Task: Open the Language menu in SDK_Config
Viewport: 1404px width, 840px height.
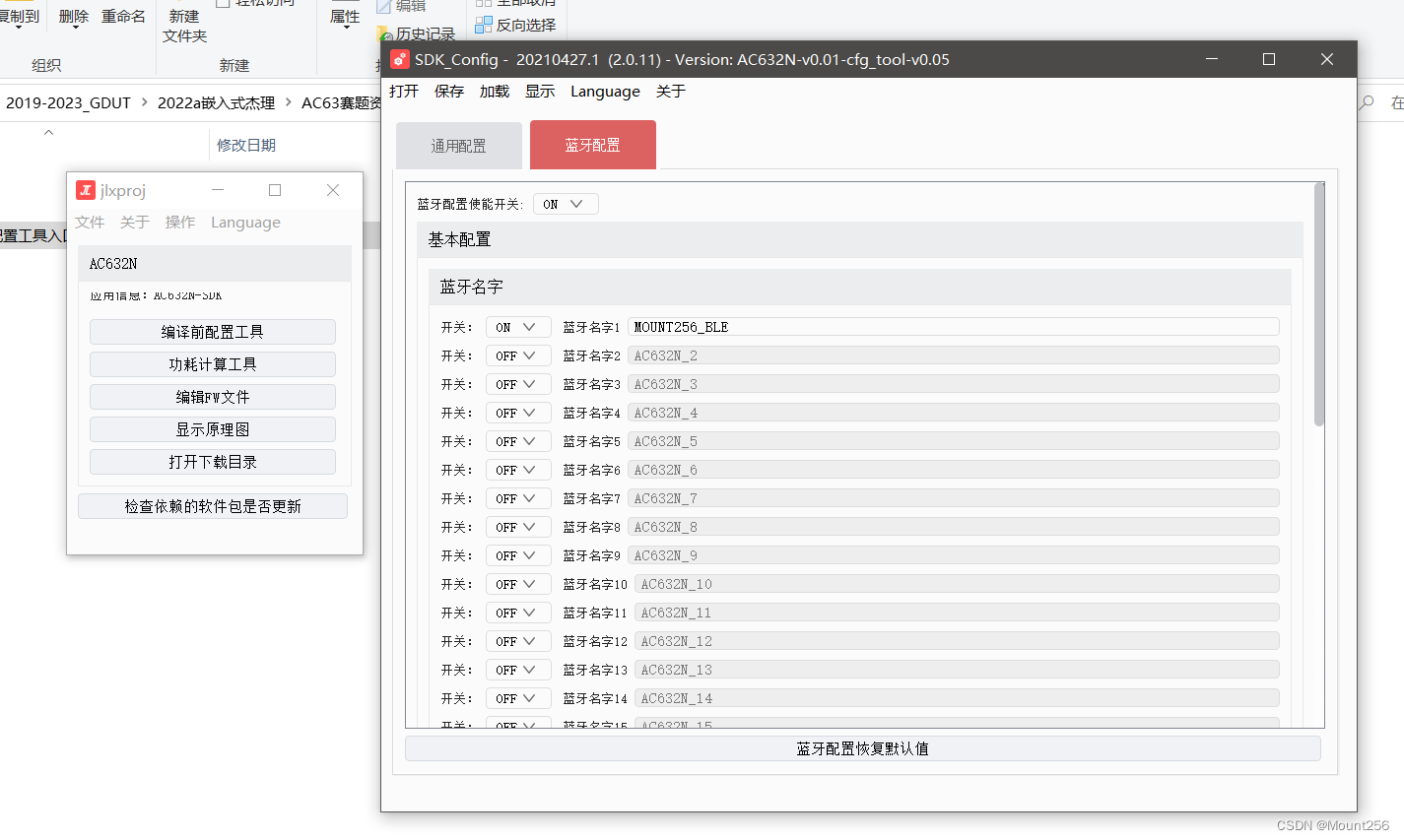Action: (605, 92)
